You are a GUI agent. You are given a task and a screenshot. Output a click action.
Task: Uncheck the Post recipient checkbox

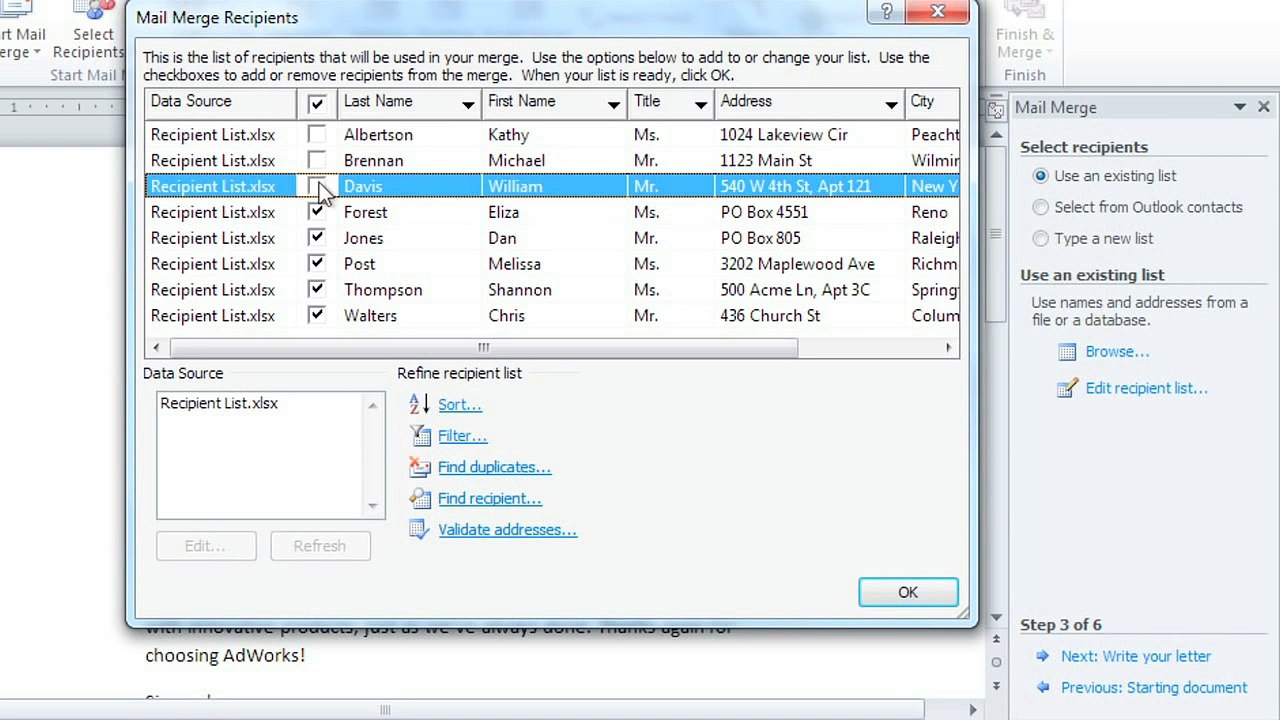[317, 264]
